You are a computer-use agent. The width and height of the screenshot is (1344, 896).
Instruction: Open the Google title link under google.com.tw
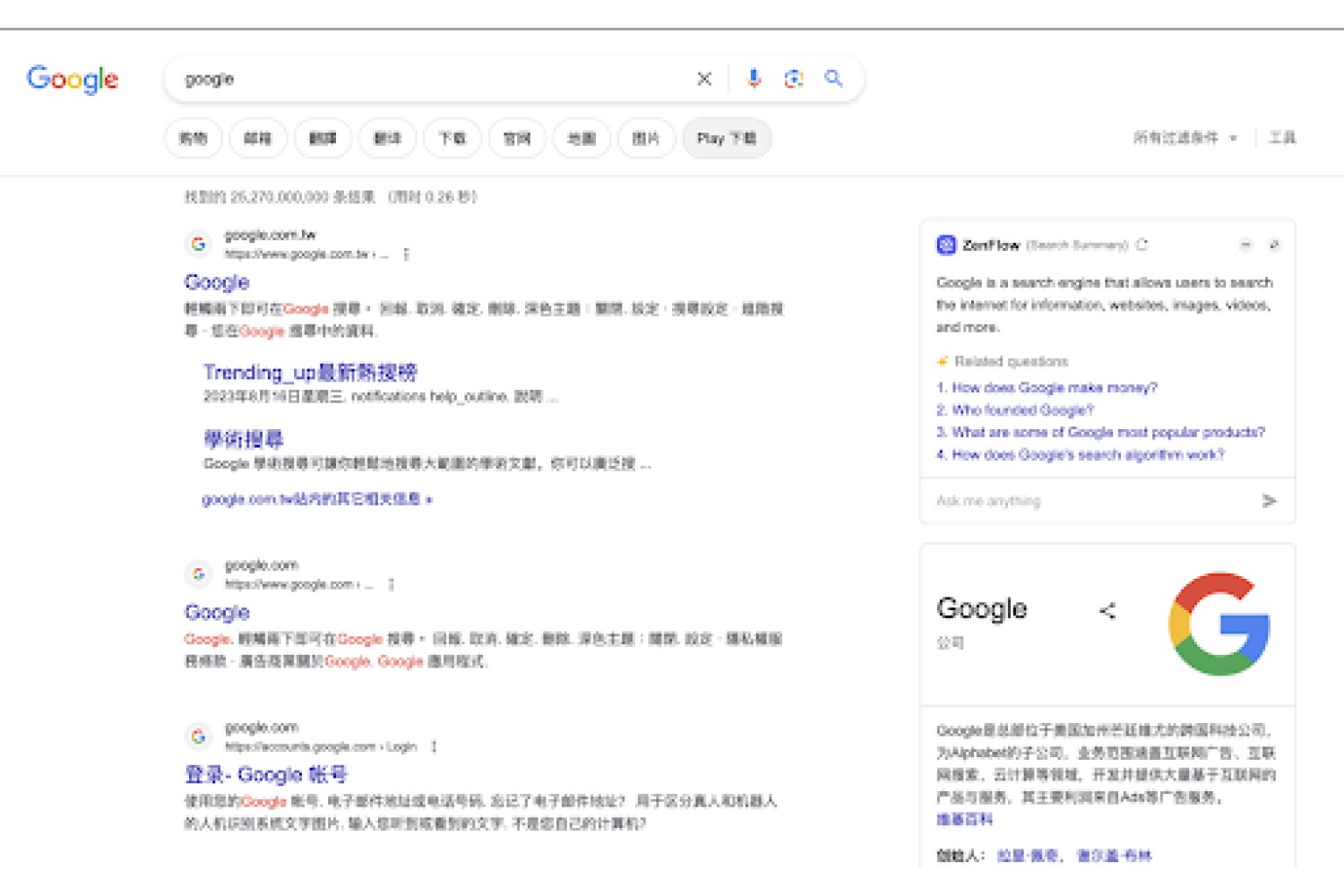217,282
